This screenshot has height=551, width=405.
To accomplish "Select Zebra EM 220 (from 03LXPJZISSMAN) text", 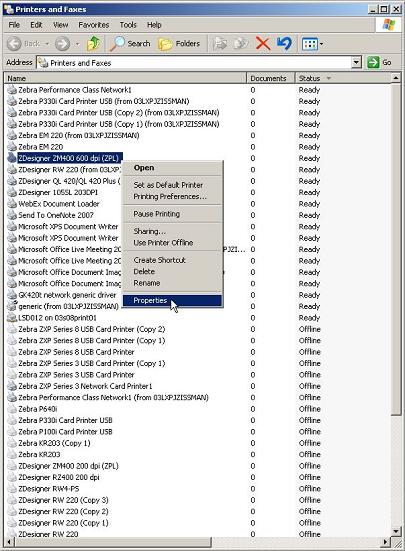I will pyautogui.click(x=79, y=135).
